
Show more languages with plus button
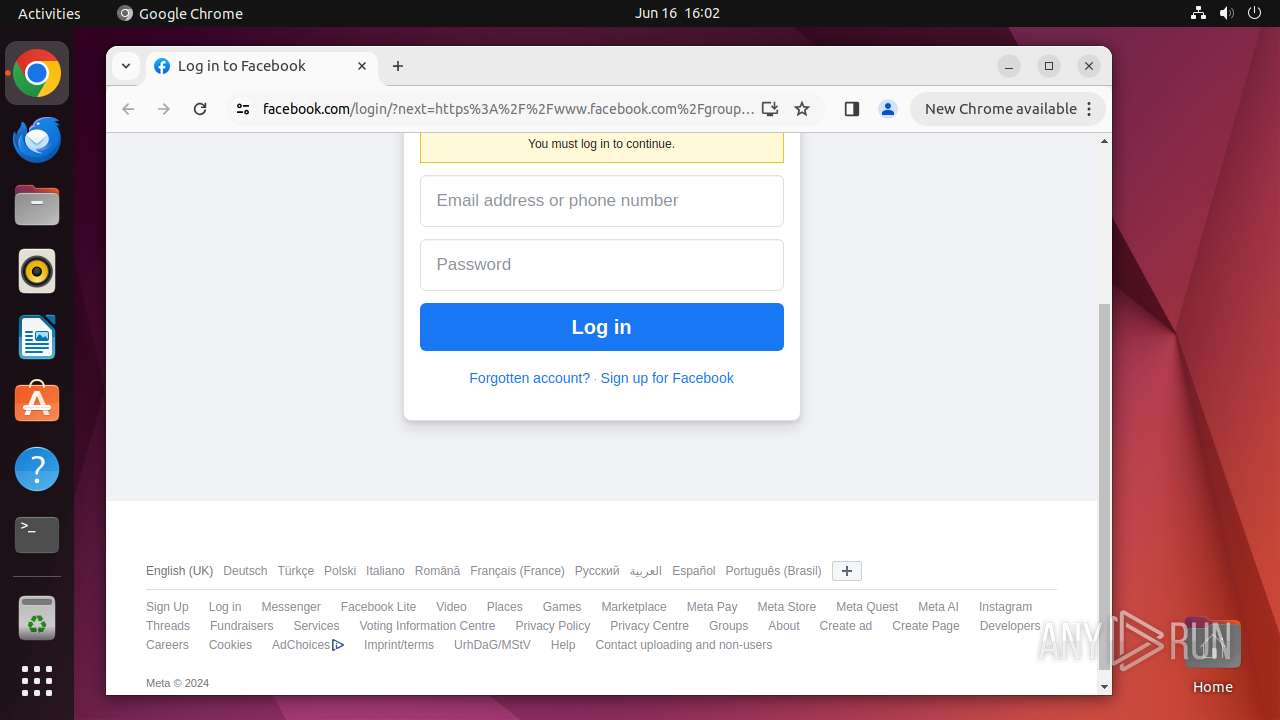[847, 571]
